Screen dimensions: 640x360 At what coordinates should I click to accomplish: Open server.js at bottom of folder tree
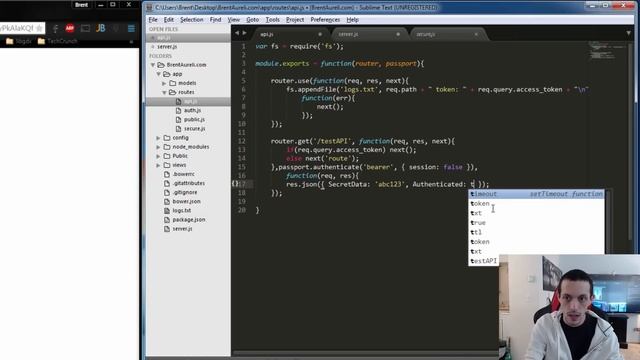pyautogui.click(x=182, y=229)
